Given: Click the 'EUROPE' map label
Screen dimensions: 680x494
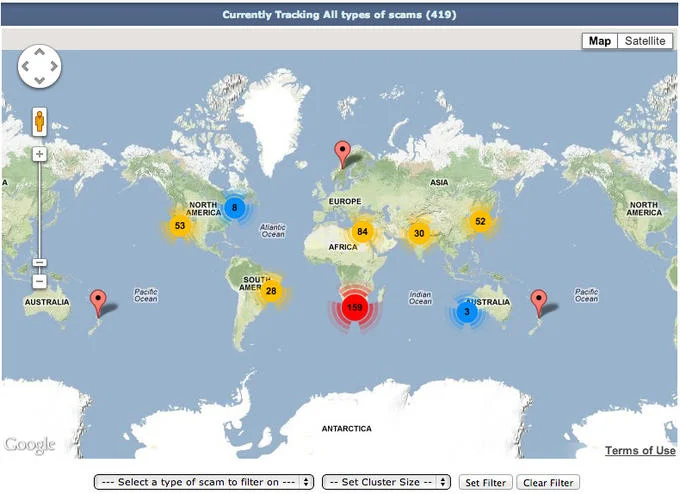Looking at the screenshot, I should coord(345,201).
